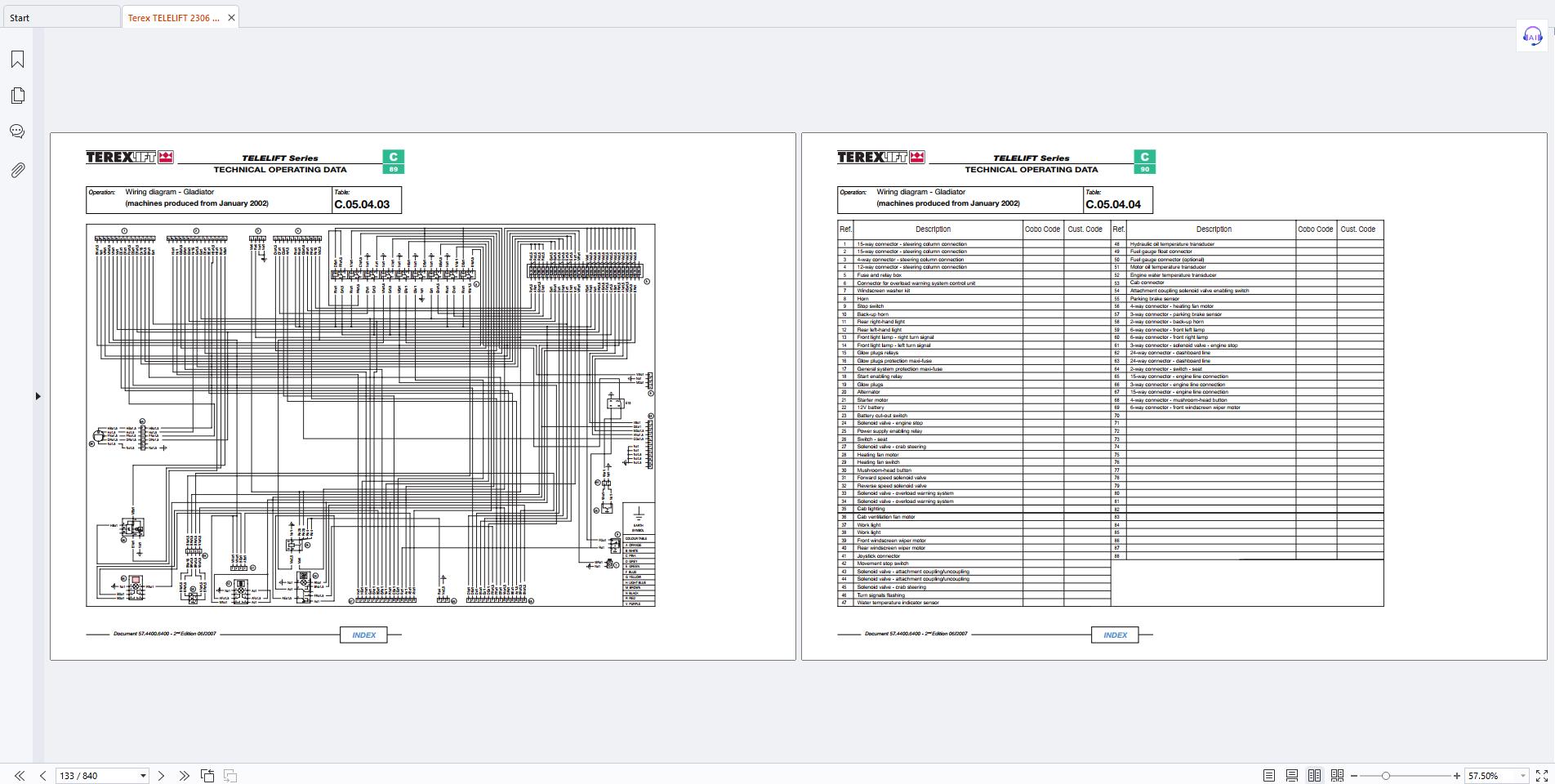Zoom out with the minus button

[x=1354, y=776]
